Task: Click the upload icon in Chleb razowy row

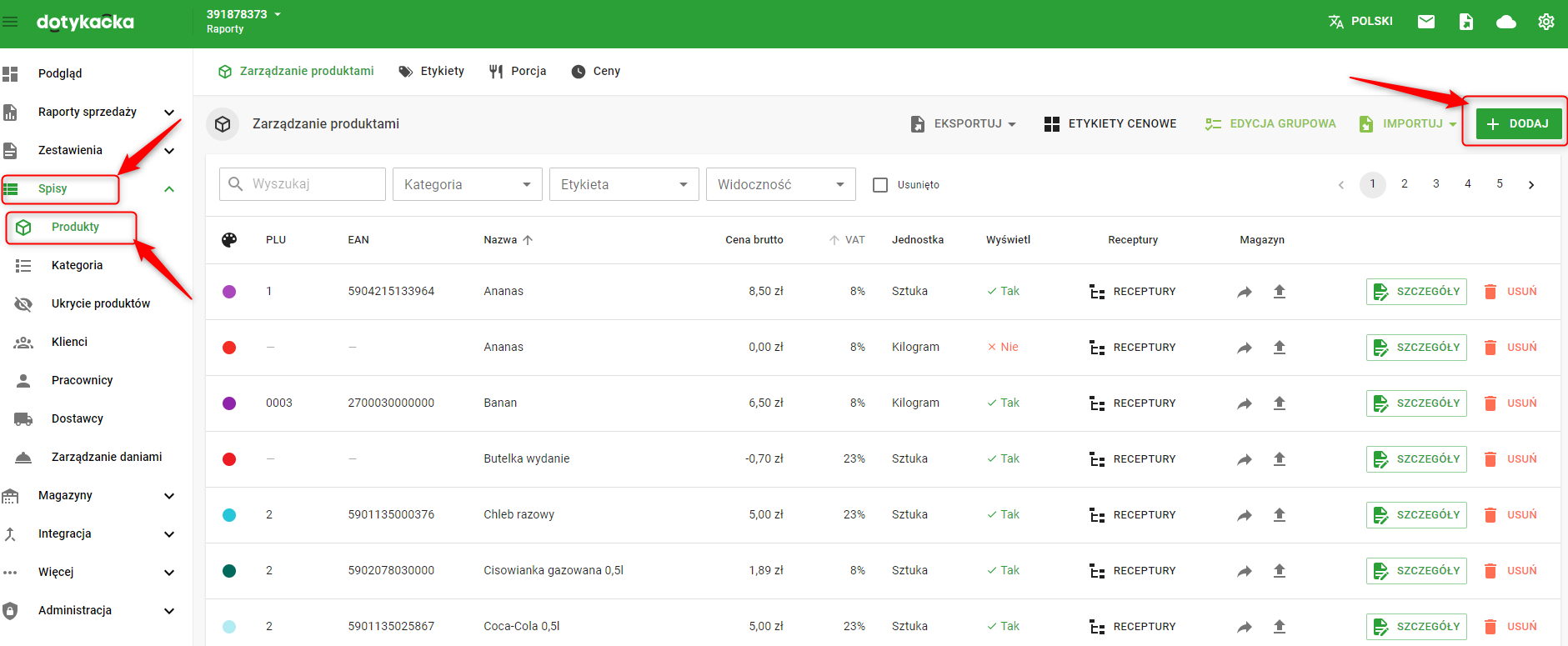Action: [x=1279, y=515]
